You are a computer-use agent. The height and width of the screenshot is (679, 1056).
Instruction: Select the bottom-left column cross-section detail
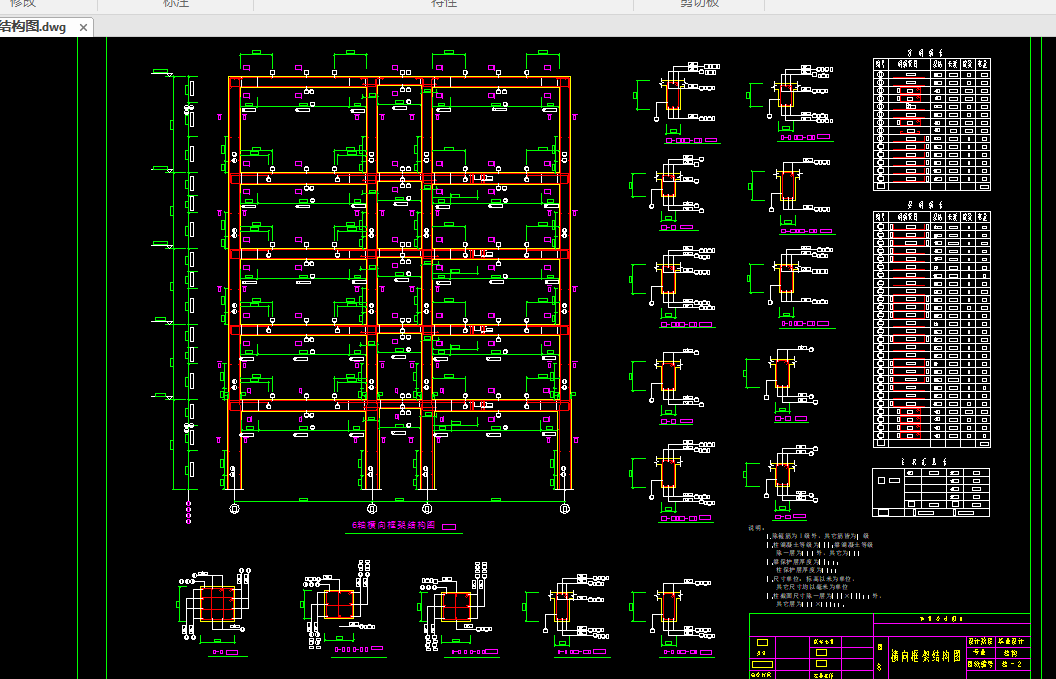click(x=216, y=606)
